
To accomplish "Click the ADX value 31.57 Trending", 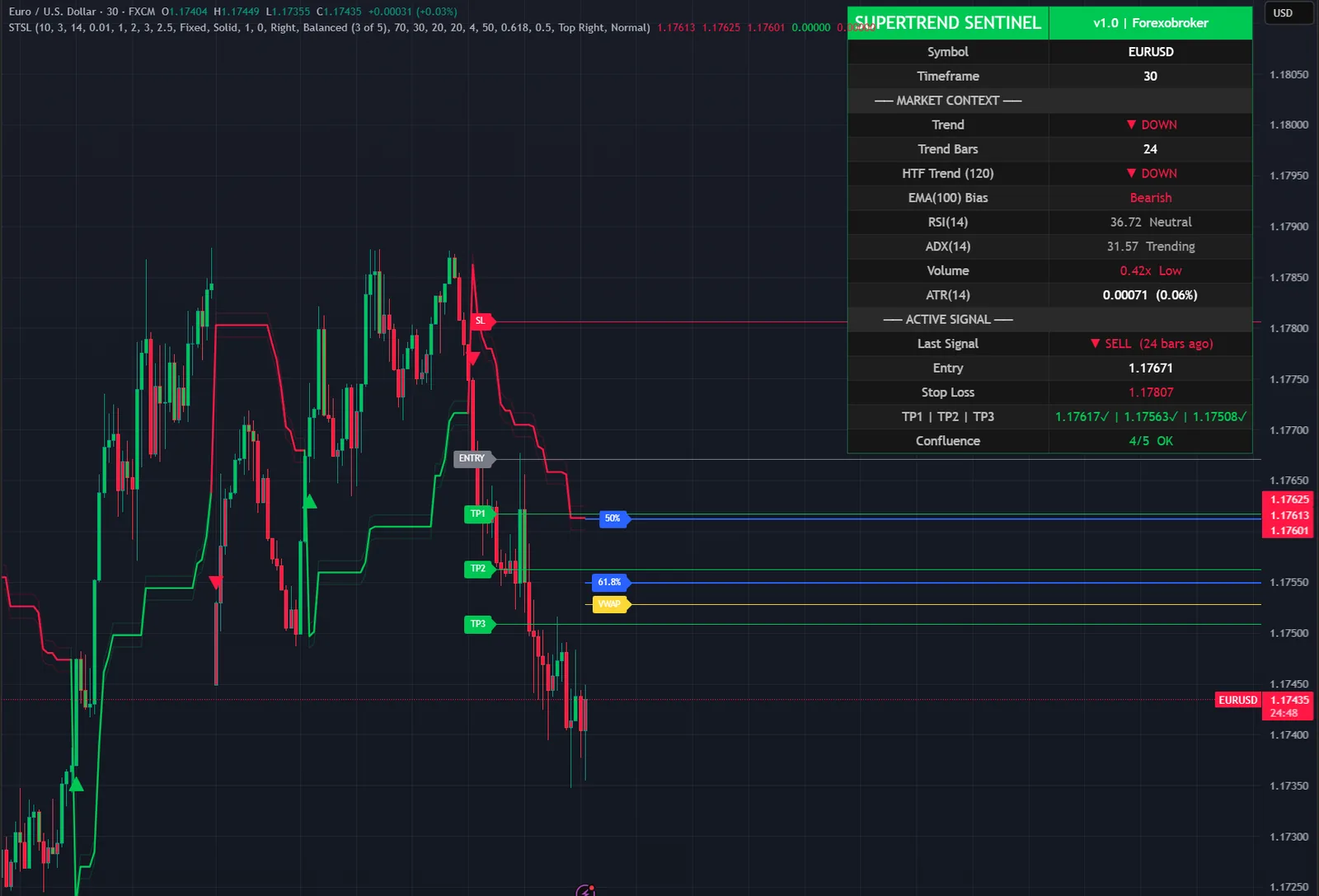I will [x=1151, y=247].
